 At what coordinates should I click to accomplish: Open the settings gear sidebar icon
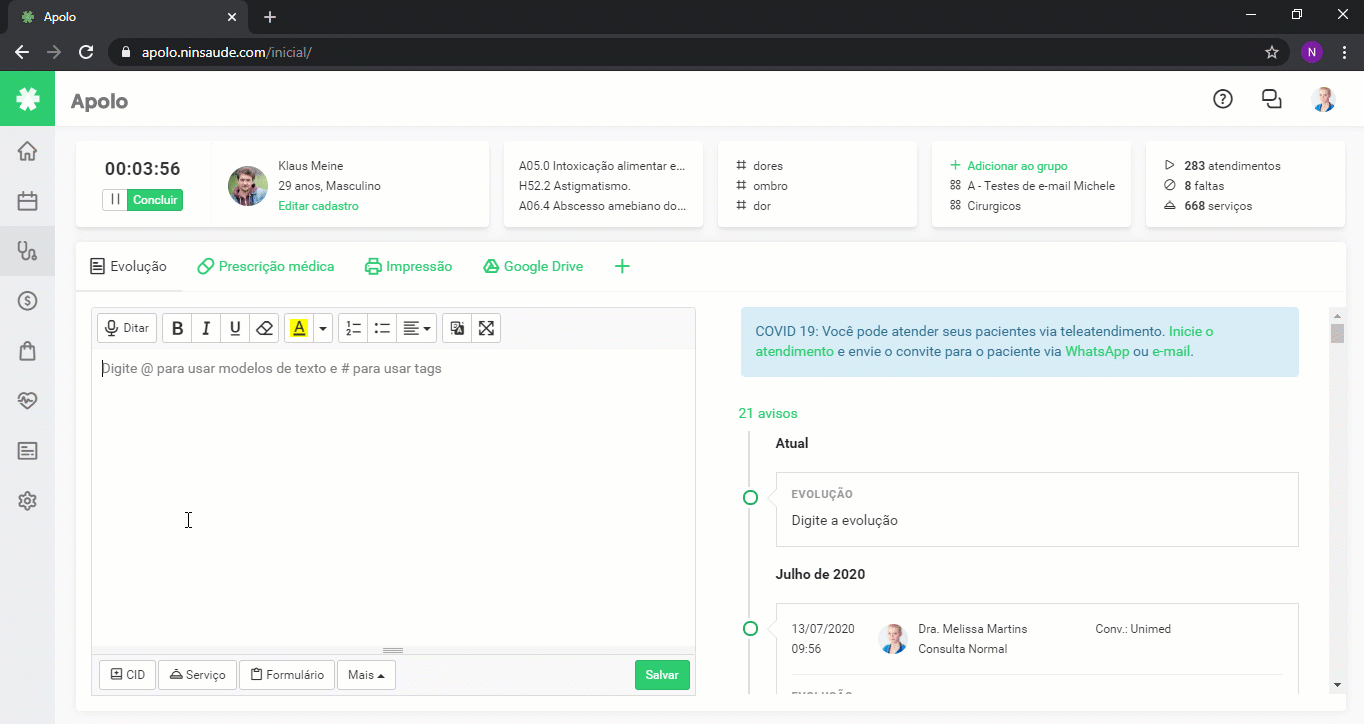coord(27,501)
